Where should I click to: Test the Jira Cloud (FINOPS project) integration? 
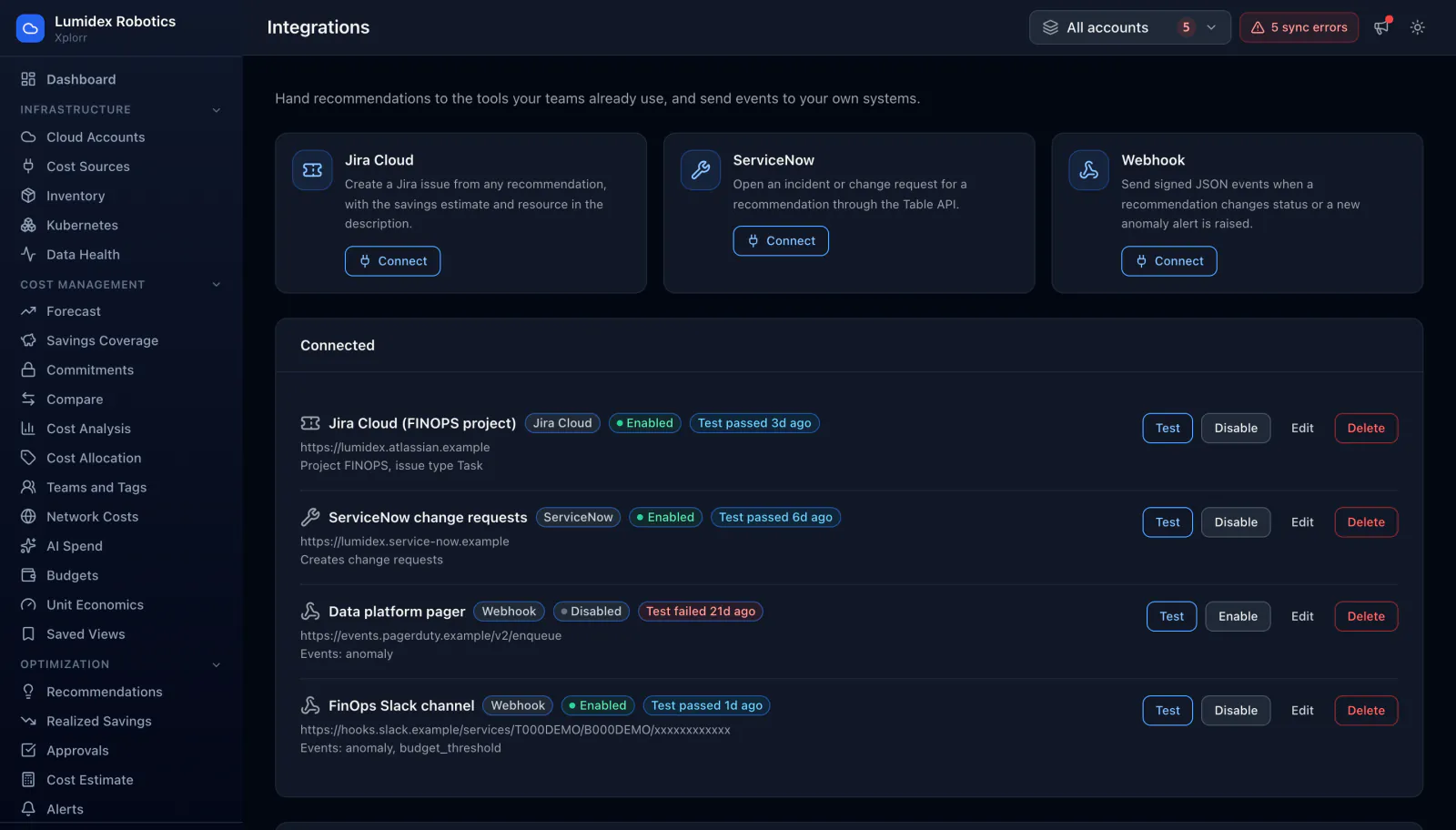(1168, 429)
